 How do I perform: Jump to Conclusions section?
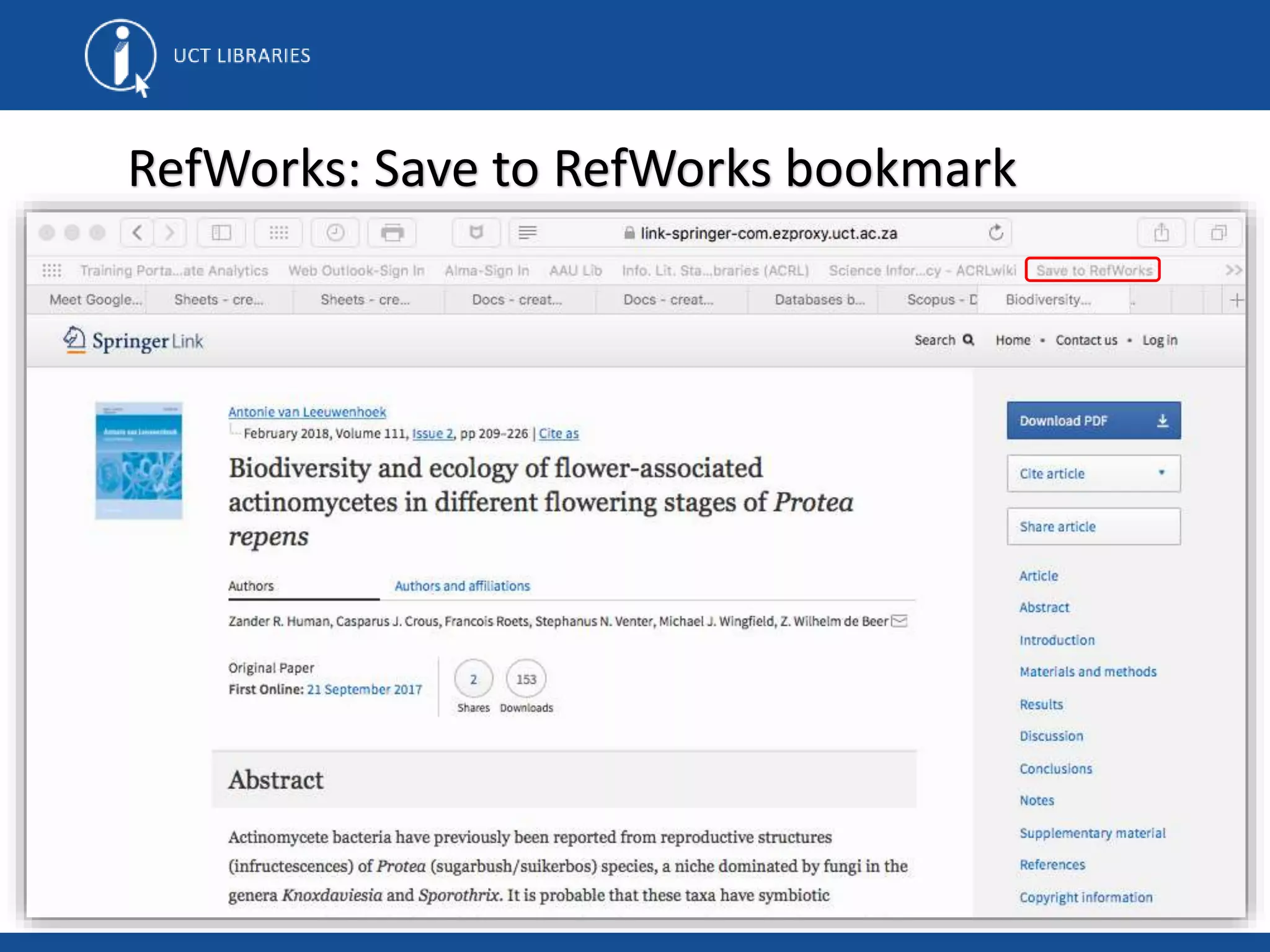[x=1056, y=769]
